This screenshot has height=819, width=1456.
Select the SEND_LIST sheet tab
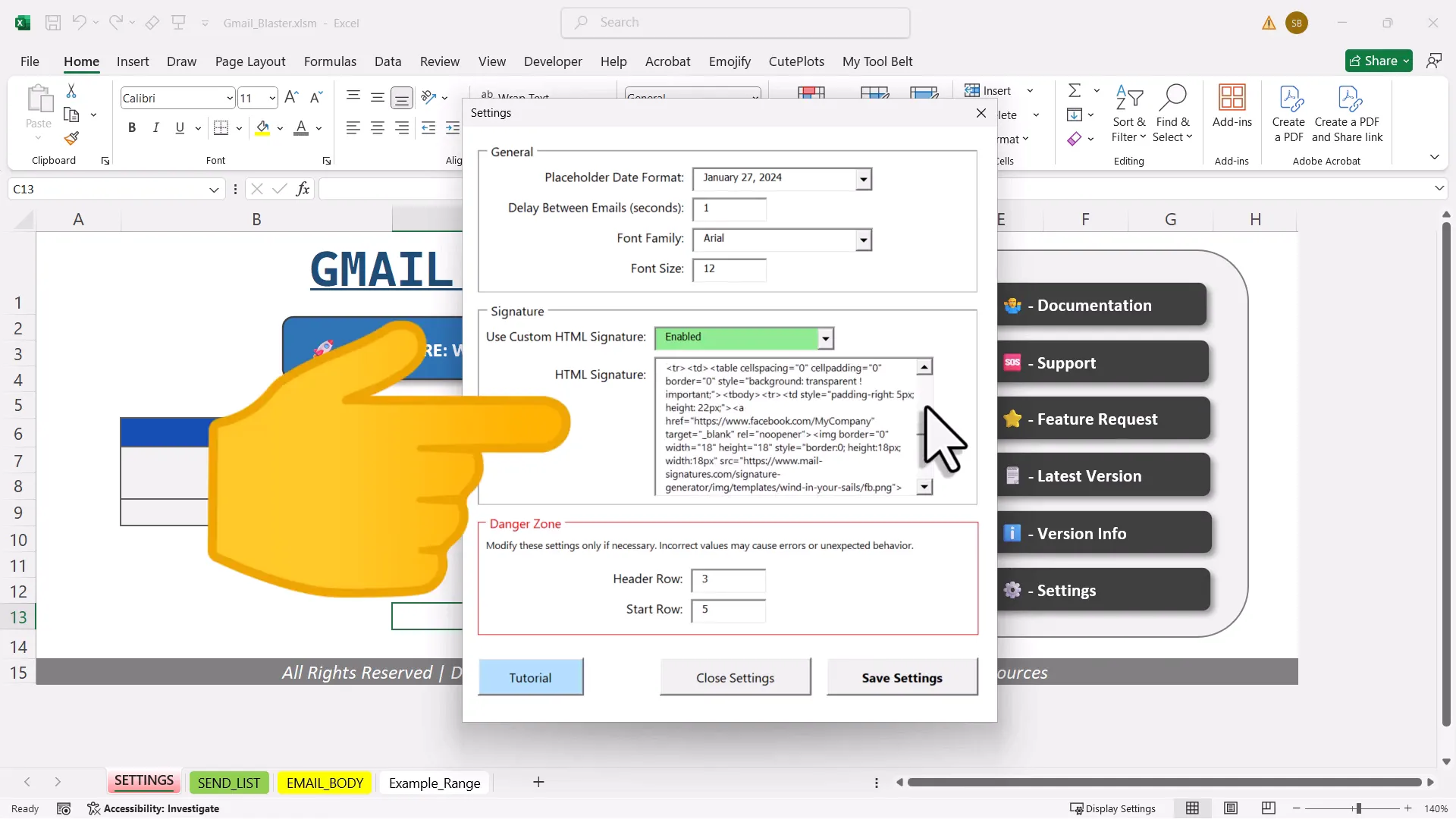pyautogui.click(x=229, y=782)
